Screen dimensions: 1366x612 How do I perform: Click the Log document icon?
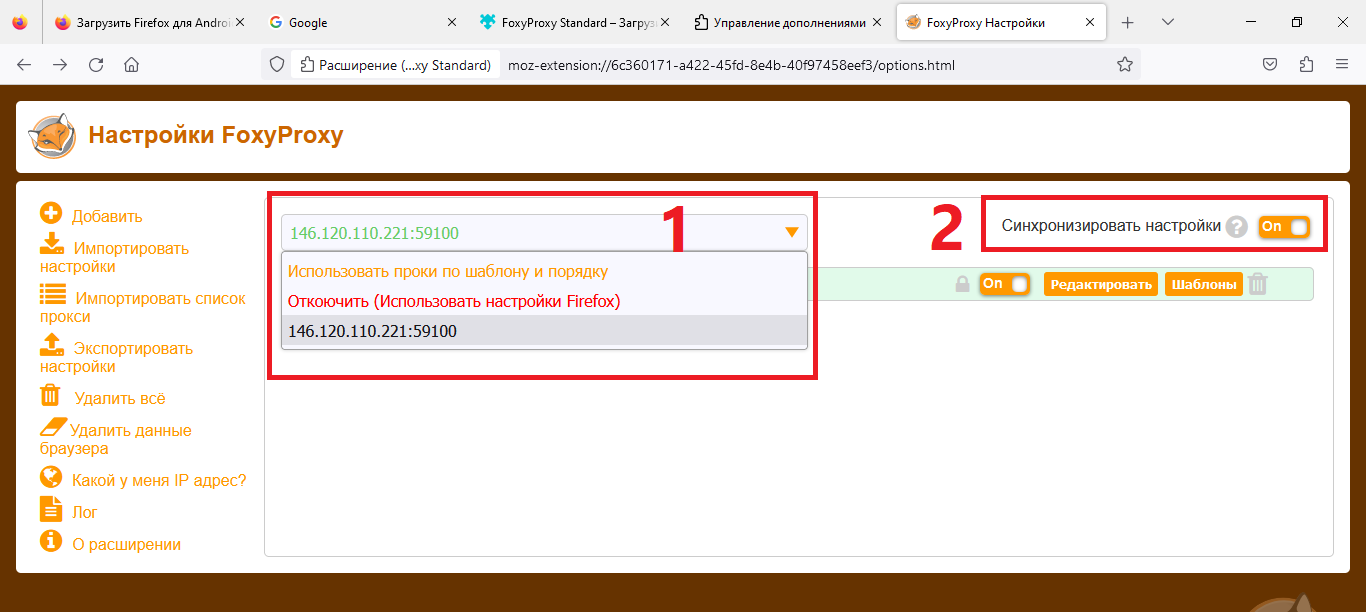[51, 509]
